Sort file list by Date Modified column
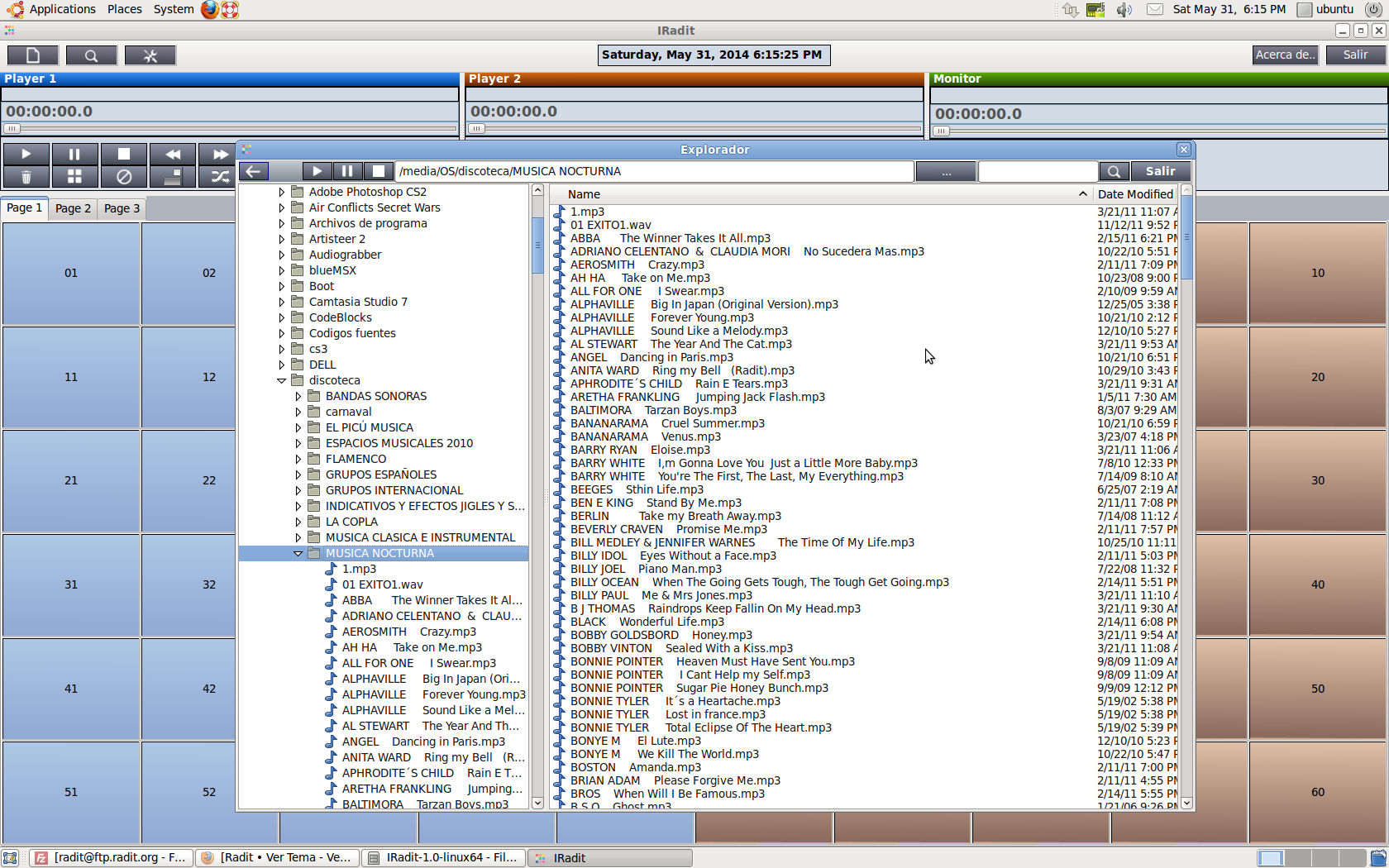Image resolution: width=1389 pixels, height=868 pixels. (1135, 194)
